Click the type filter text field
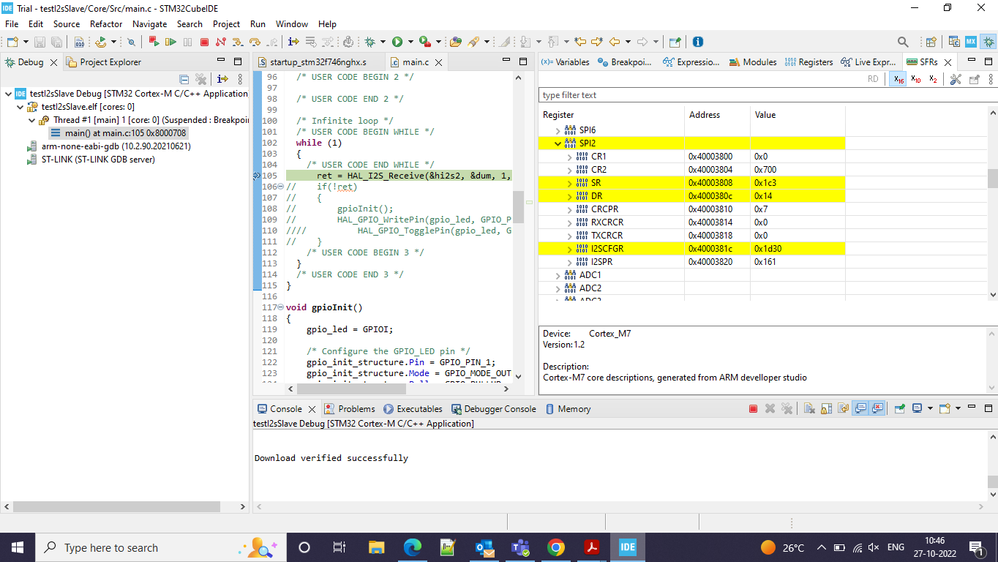Viewport: 998px width, 562px height. click(x=768, y=95)
